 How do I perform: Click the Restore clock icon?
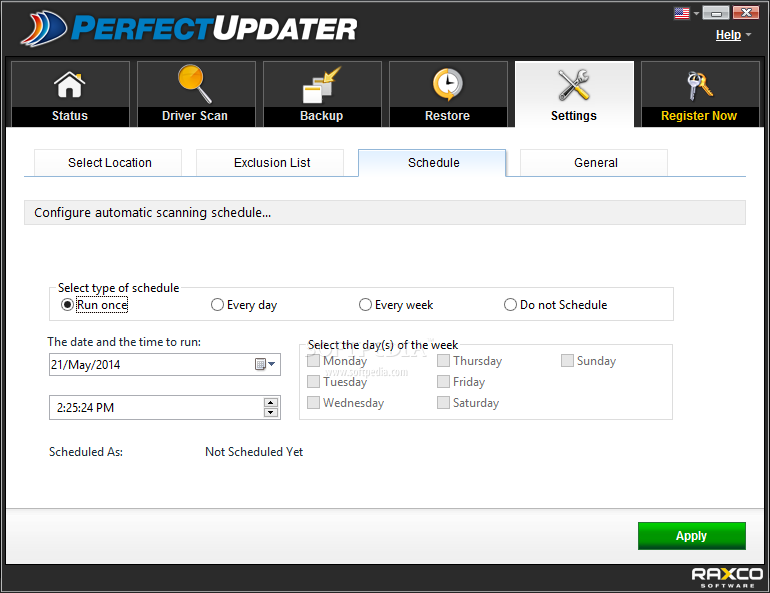[447, 84]
